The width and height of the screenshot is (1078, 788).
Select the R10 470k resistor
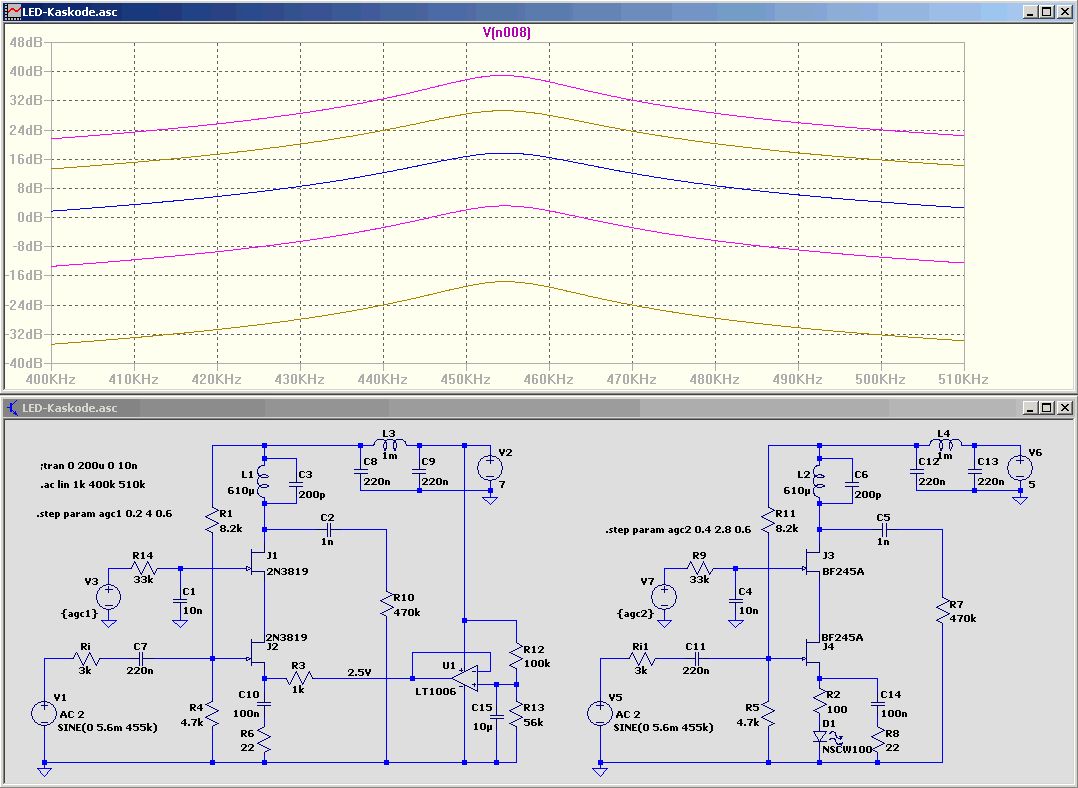(x=388, y=605)
